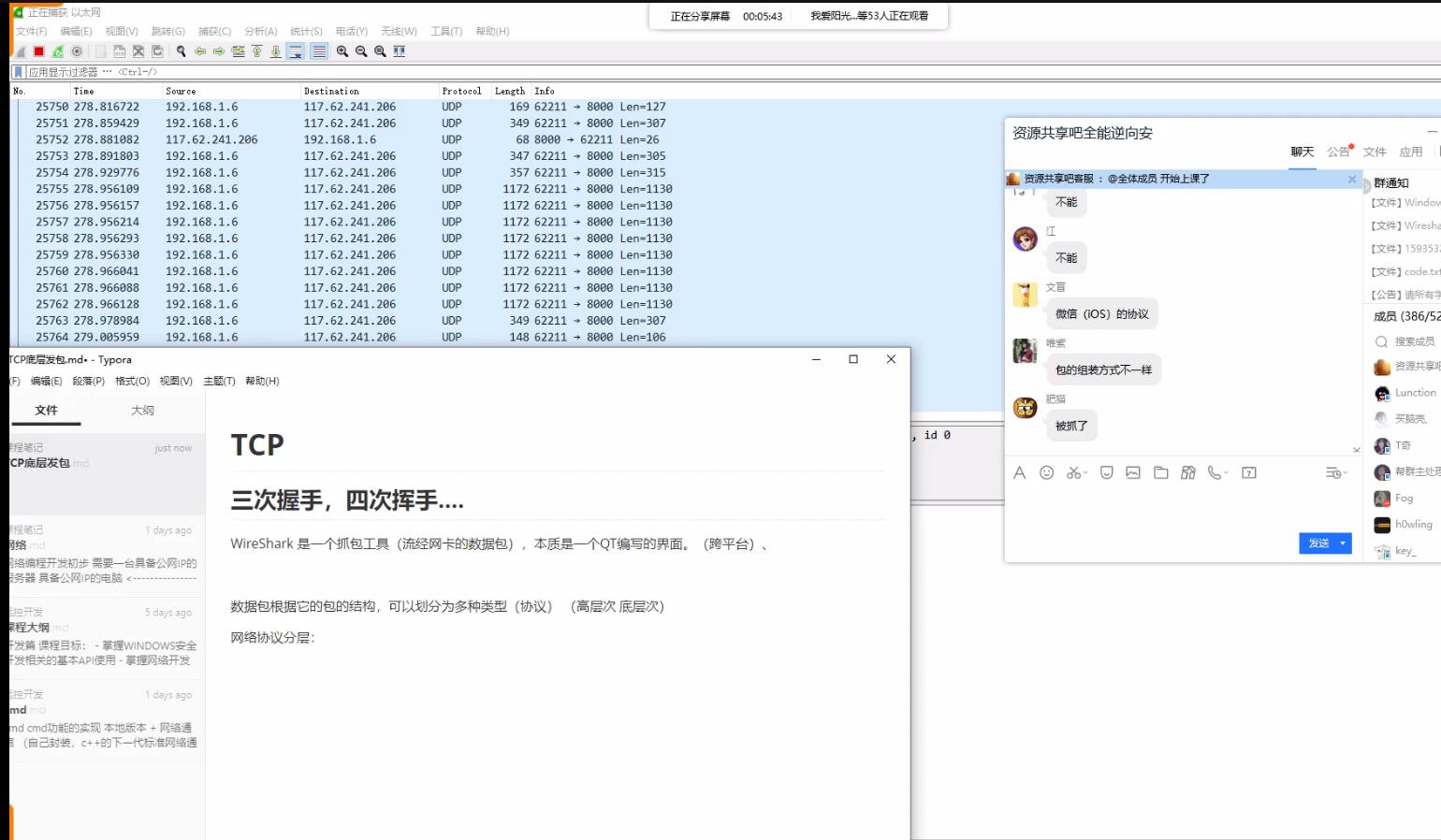
Task: Click the resize columns to fit icon
Action: 400,51
